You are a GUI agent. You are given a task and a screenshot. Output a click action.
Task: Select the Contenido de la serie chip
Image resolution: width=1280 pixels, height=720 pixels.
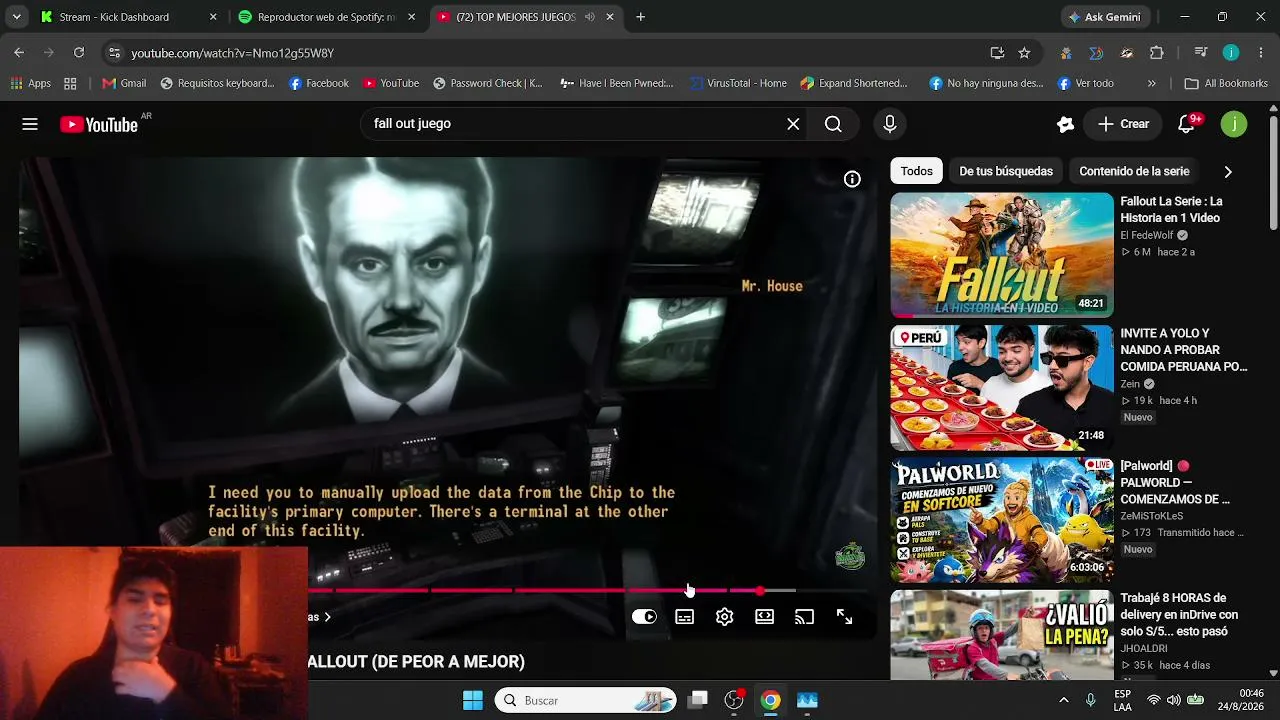pyautogui.click(x=1134, y=171)
